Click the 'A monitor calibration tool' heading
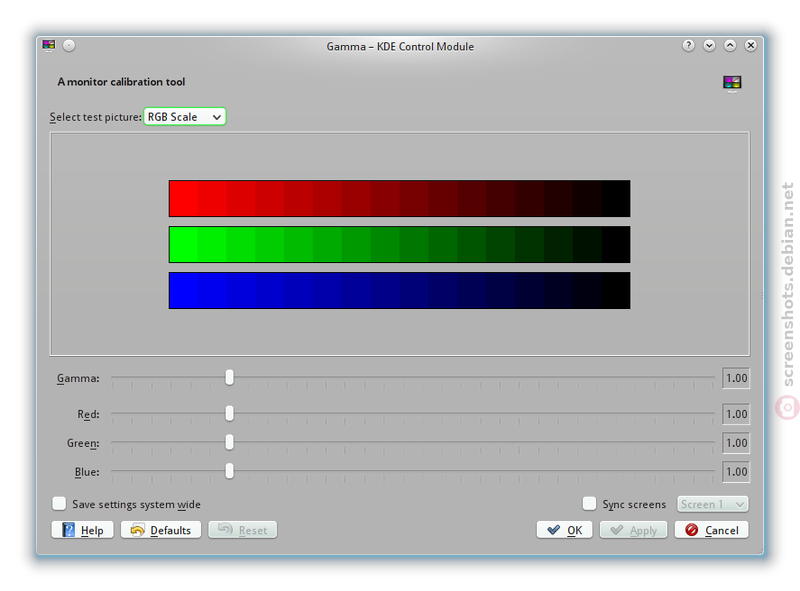 pos(121,82)
